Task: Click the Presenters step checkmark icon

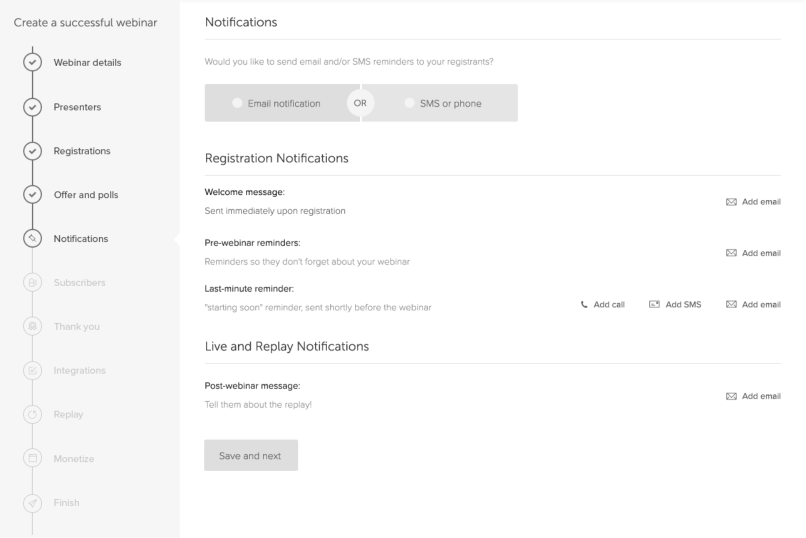Action: (x=32, y=107)
